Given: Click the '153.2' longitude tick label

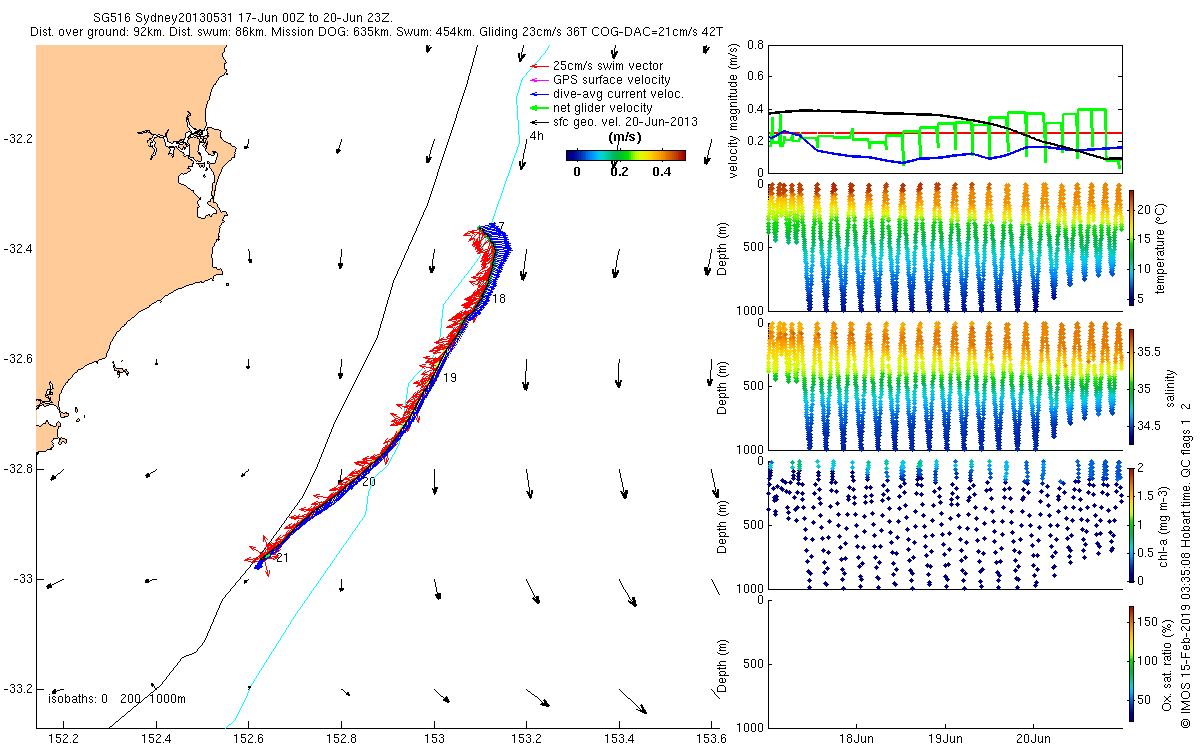Looking at the screenshot, I should [x=526, y=740].
